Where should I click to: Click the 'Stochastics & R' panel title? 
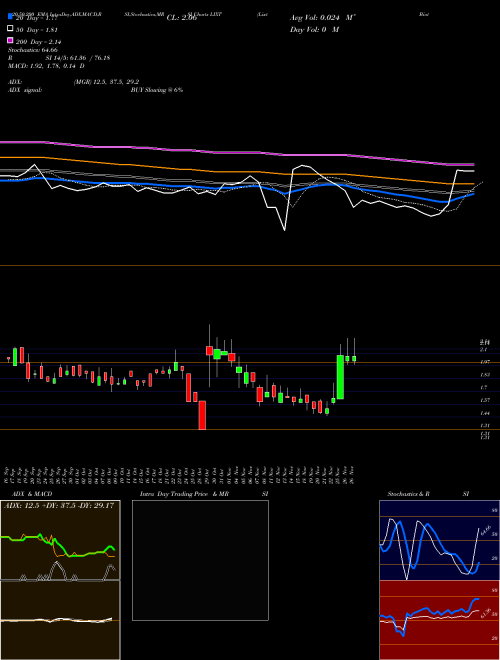pyautogui.click(x=408, y=494)
